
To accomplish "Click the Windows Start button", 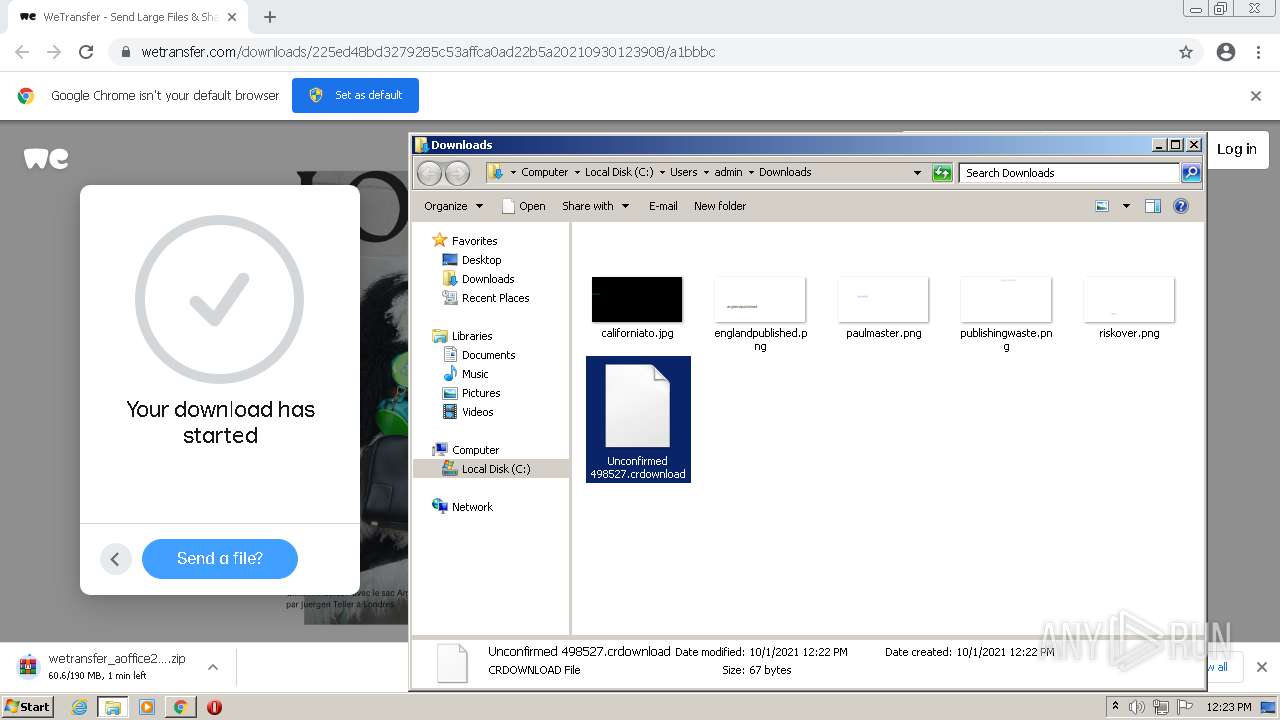I will (x=28, y=707).
